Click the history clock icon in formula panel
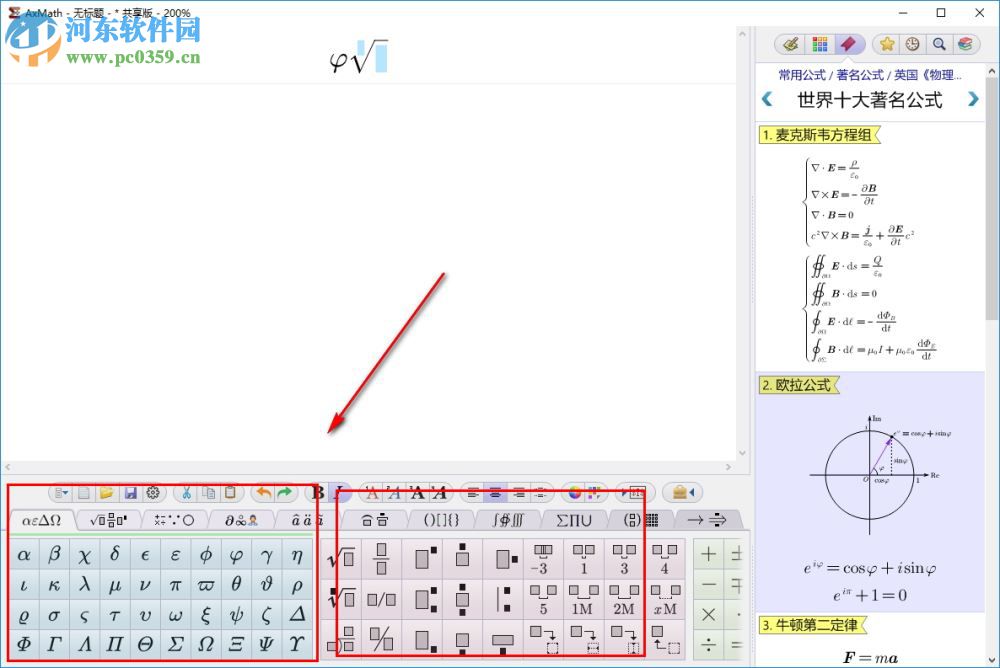 tap(913, 44)
